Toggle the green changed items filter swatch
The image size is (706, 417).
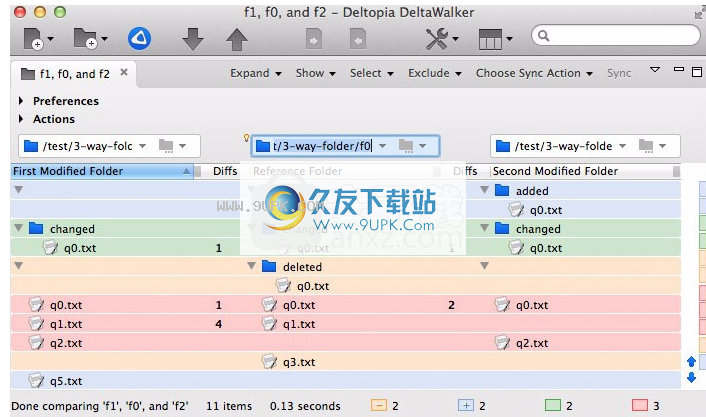(552, 405)
